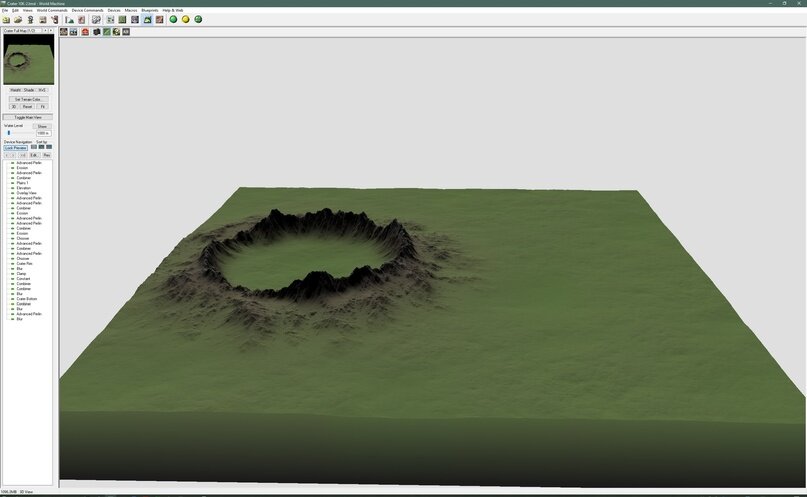Click the Rev button in device navigation

click(47, 155)
